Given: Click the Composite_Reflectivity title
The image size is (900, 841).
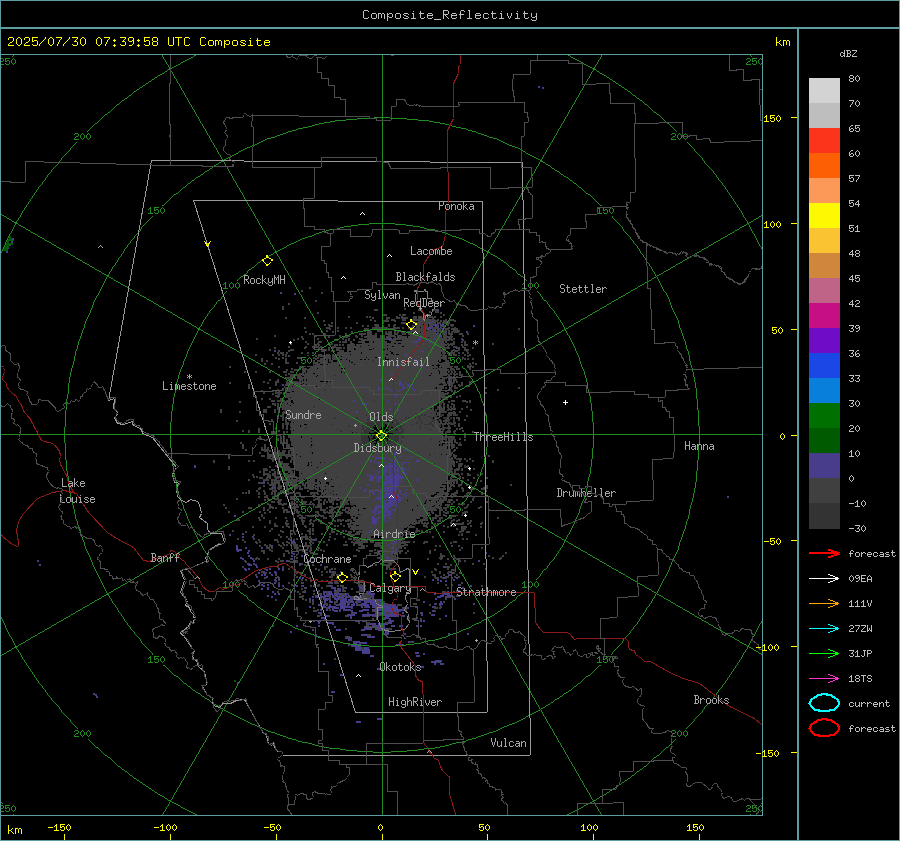Looking at the screenshot, I should point(450,15).
